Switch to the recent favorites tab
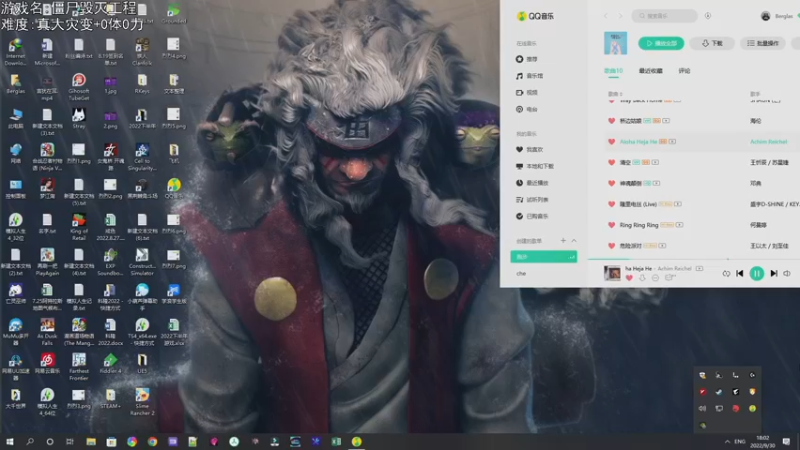Screen dimensions: 800x450 [x=651, y=71]
